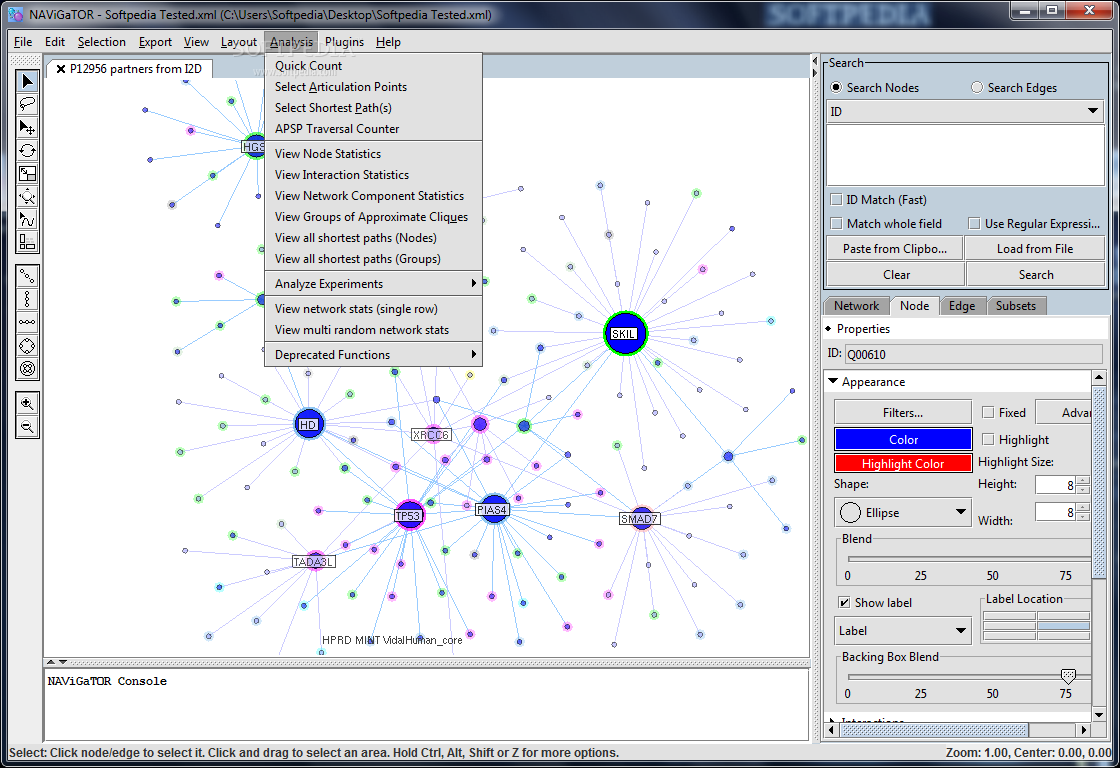This screenshot has height=768, width=1120.
Task: Click the SKIL node in the graph
Action: (x=625, y=334)
